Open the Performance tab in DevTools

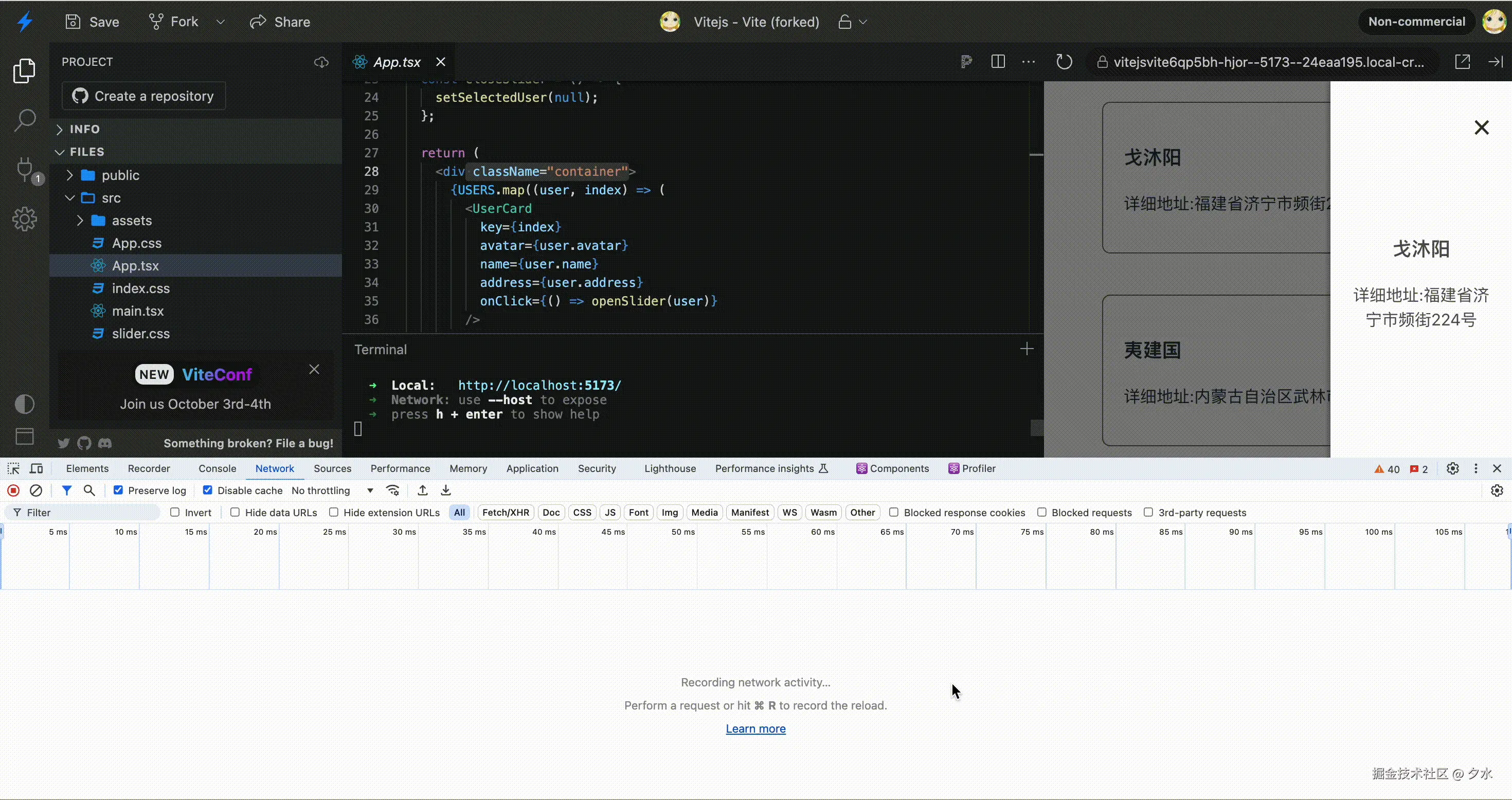400,468
